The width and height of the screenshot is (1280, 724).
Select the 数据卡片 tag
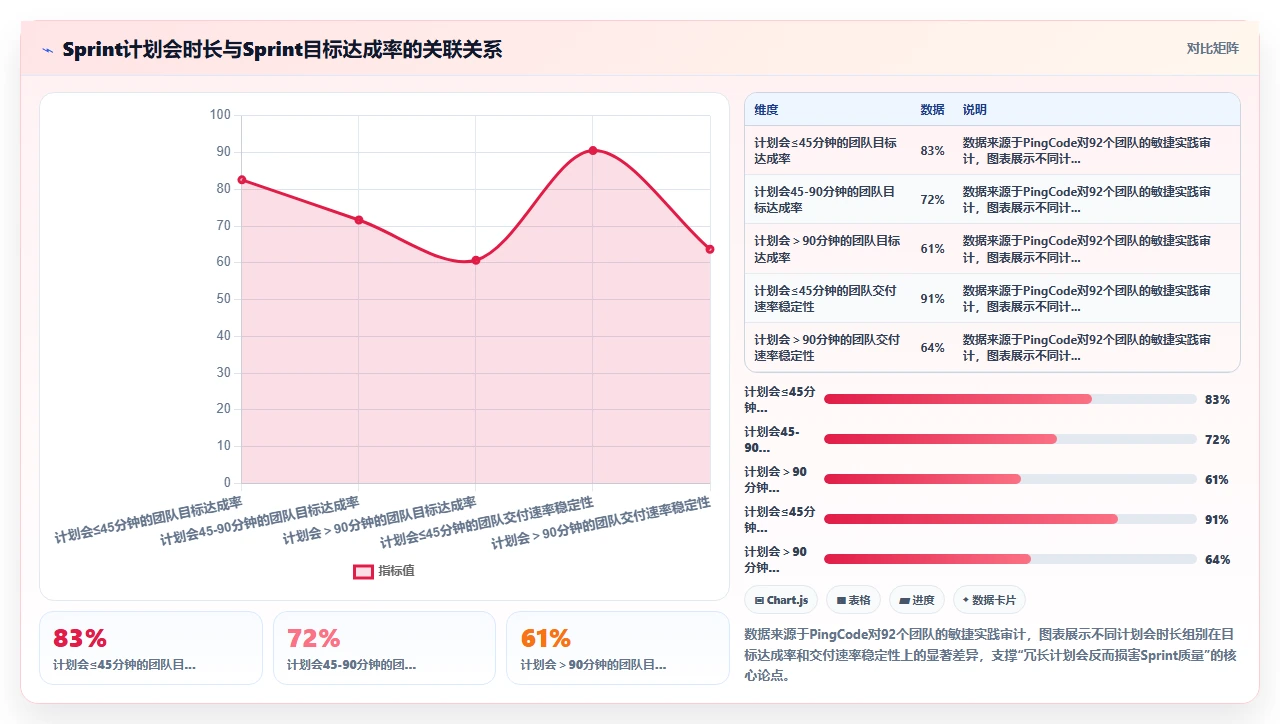(x=989, y=600)
